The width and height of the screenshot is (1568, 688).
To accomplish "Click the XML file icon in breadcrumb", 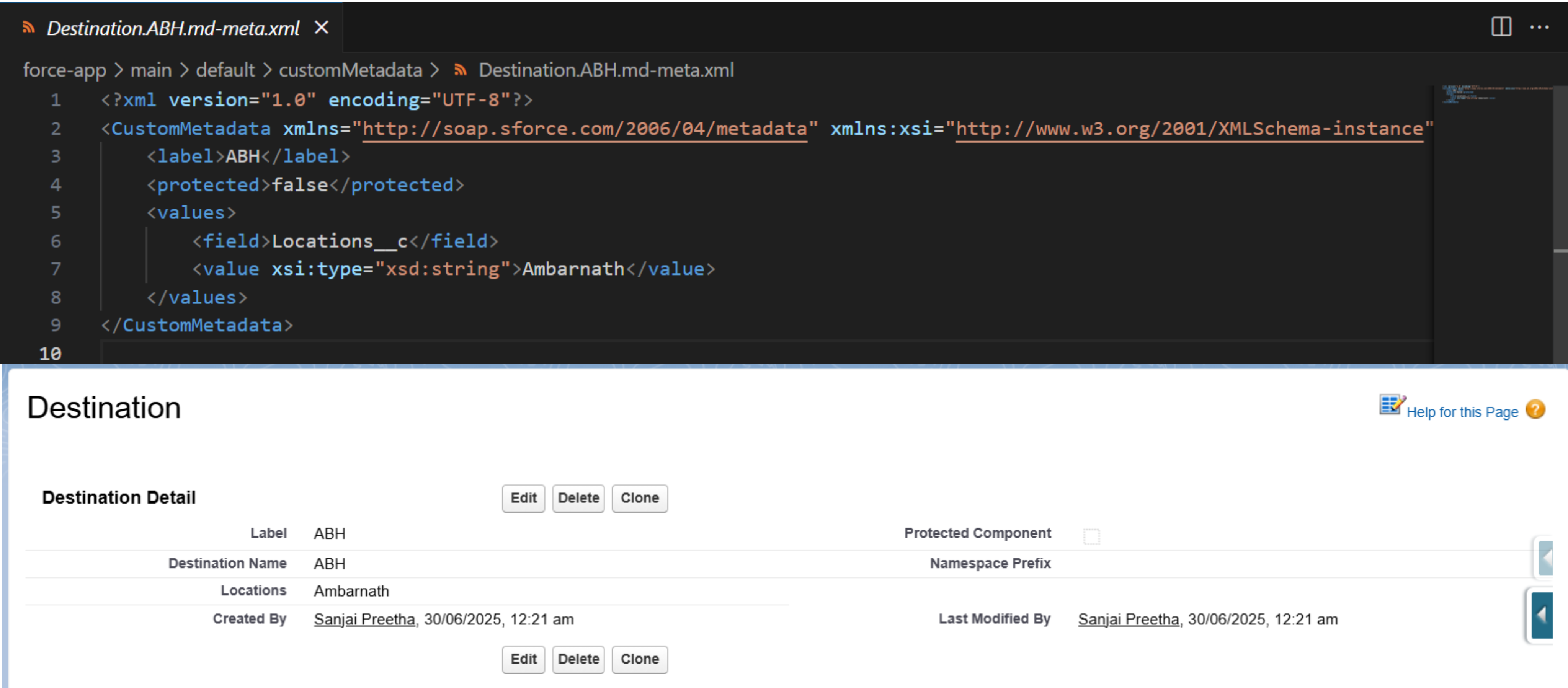I will tap(460, 70).
